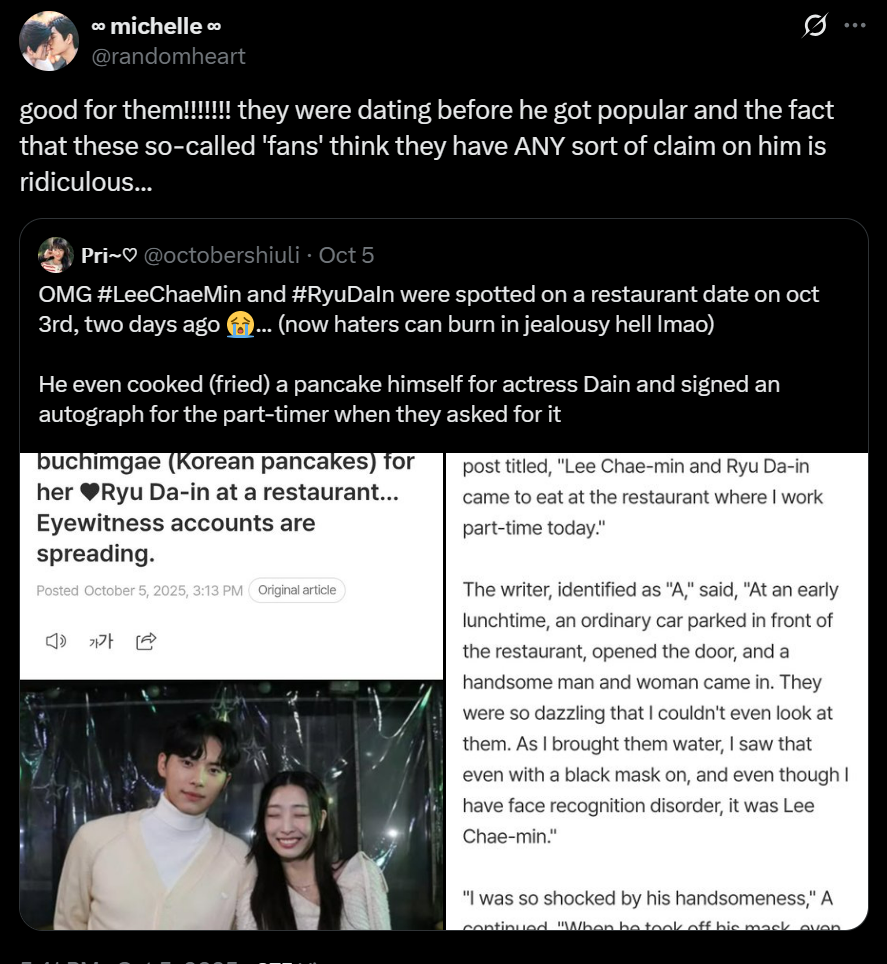The image size is (887, 964).
Task: Click the display name ∞ michelle ∞
Action: (x=156, y=27)
